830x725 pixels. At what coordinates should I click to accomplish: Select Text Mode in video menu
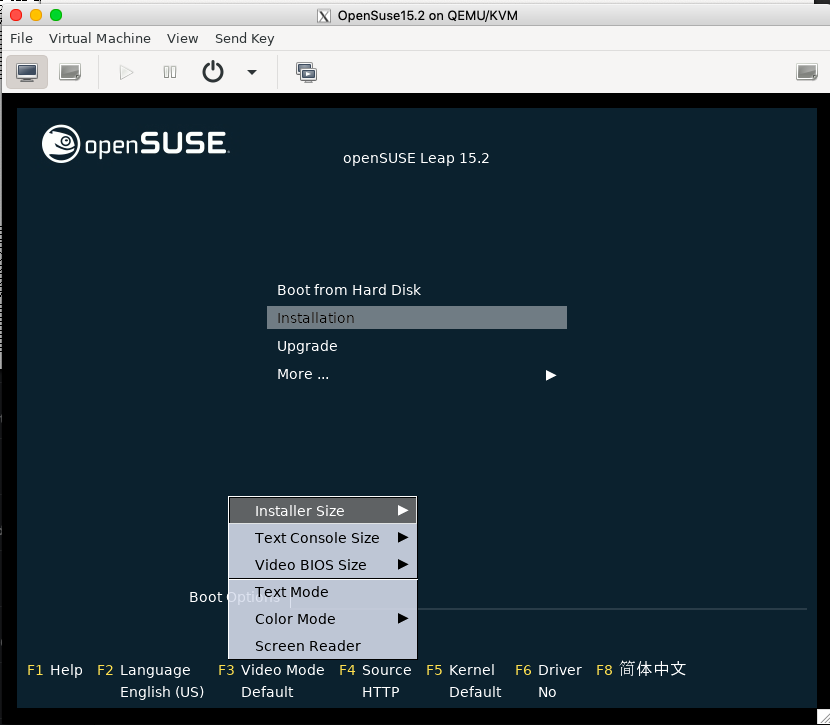(x=322, y=592)
